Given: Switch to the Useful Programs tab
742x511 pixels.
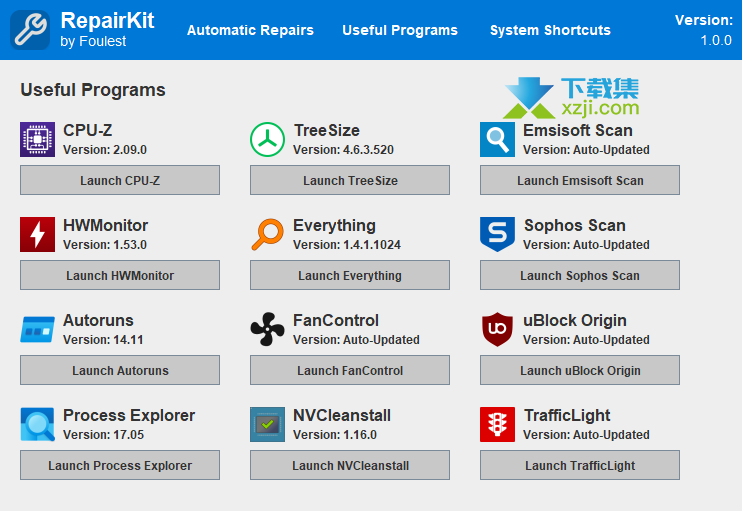Looking at the screenshot, I should (x=400, y=30).
